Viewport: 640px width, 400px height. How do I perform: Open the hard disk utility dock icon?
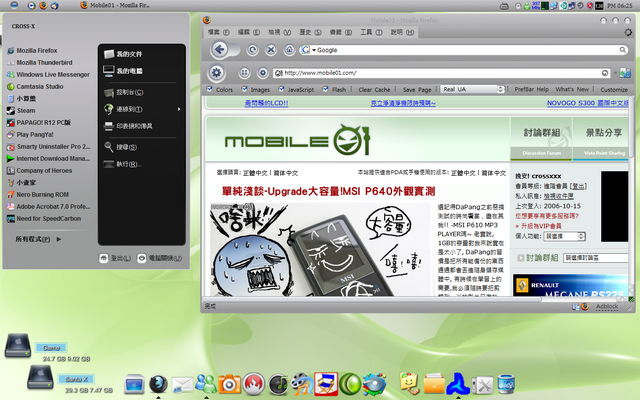click(374, 384)
